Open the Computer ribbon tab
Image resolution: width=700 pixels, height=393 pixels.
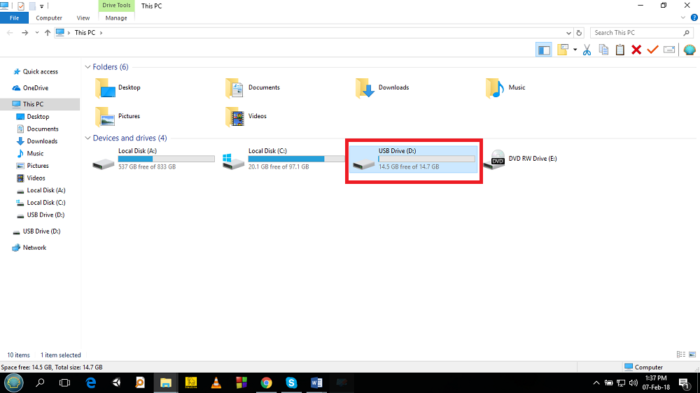[x=49, y=18]
